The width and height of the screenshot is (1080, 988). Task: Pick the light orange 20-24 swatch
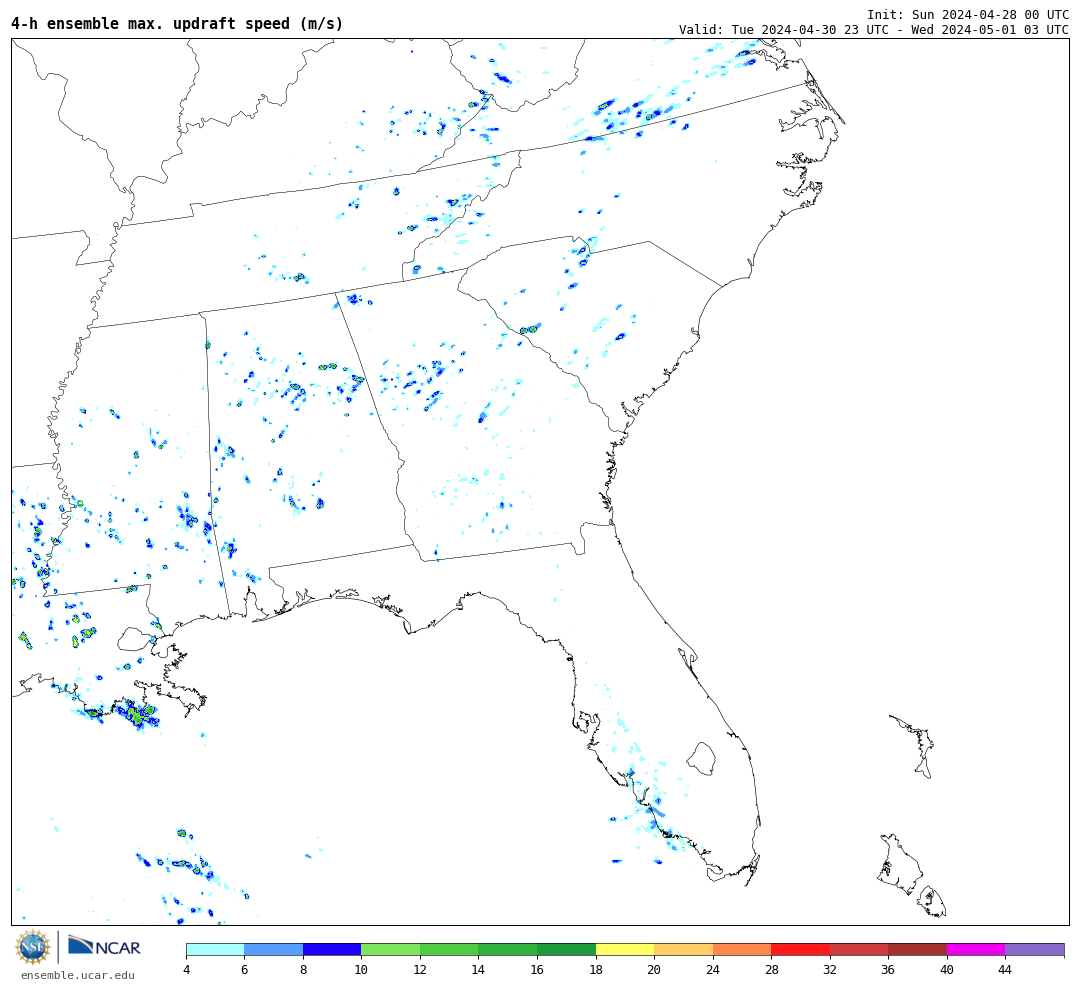(683, 949)
